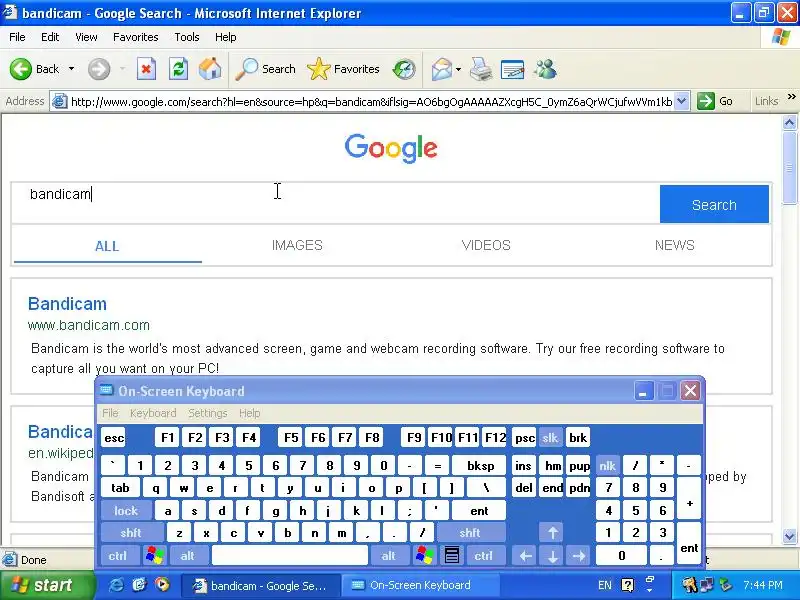
Task: Click the left arrow key on On-Screen Keyboard
Action: pos(526,555)
